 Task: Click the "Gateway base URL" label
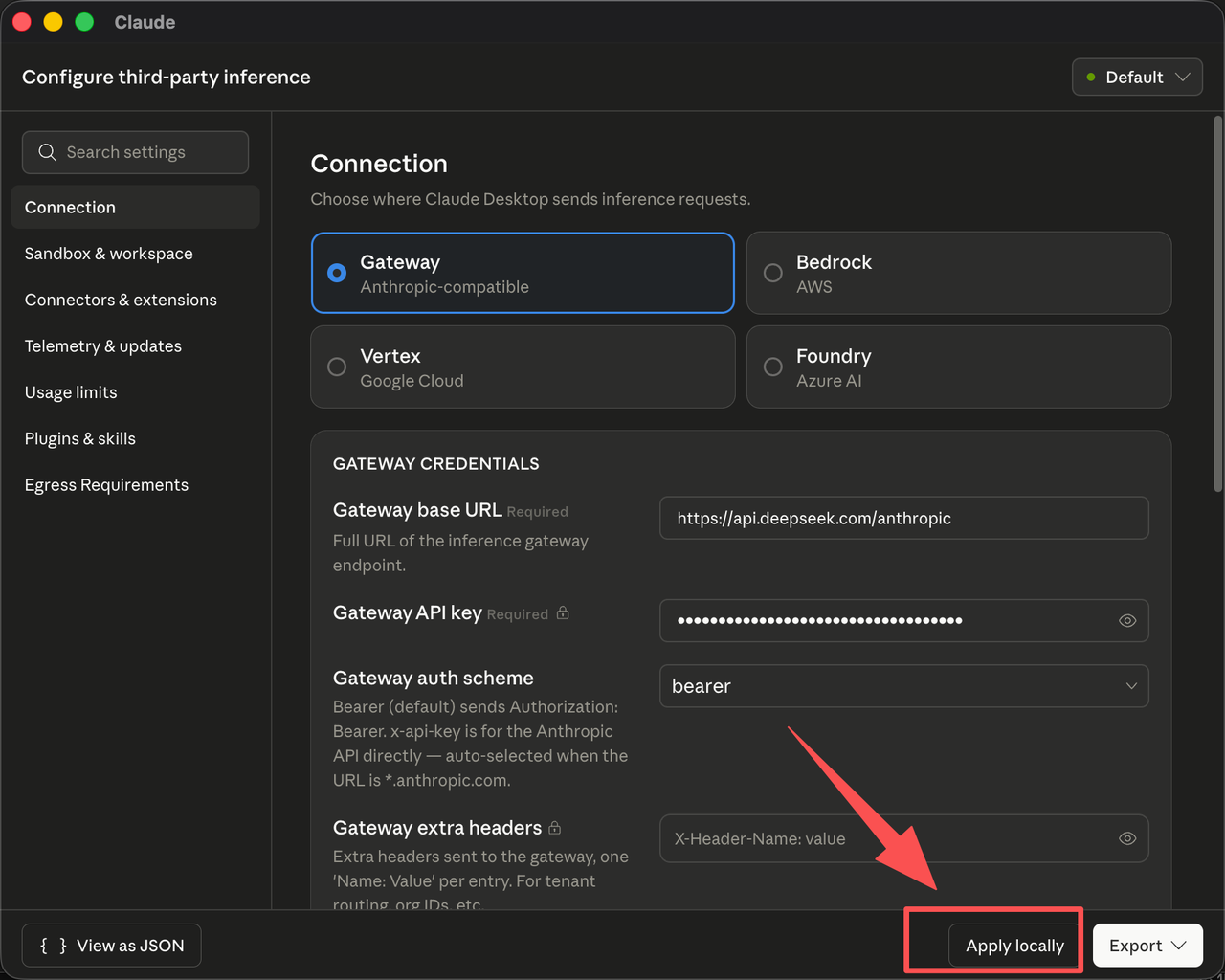click(x=417, y=510)
